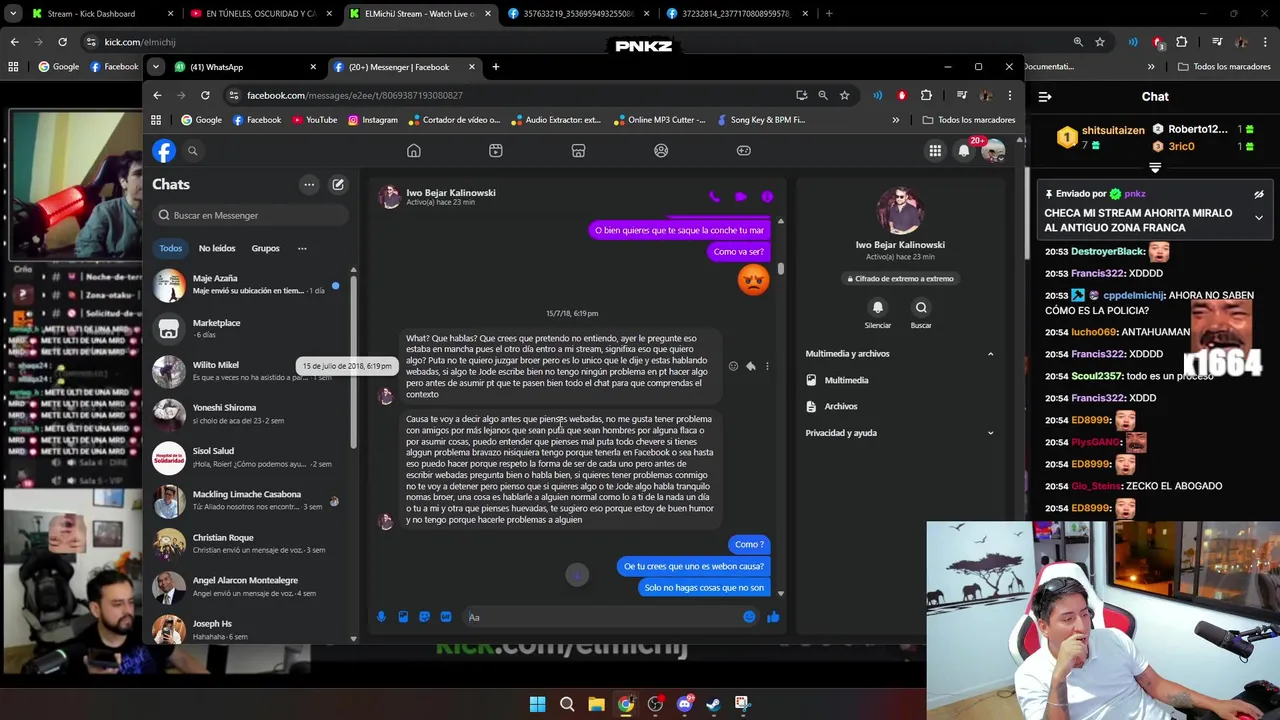Open Facebook apps grid menu
This screenshot has height=720, width=1280.
pyautogui.click(x=935, y=151)
